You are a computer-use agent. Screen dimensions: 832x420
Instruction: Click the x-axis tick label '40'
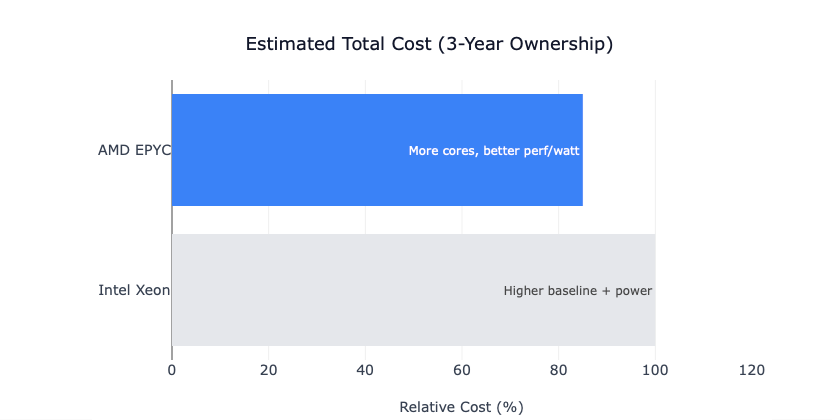pyautogui.click(x=365, y=370)
